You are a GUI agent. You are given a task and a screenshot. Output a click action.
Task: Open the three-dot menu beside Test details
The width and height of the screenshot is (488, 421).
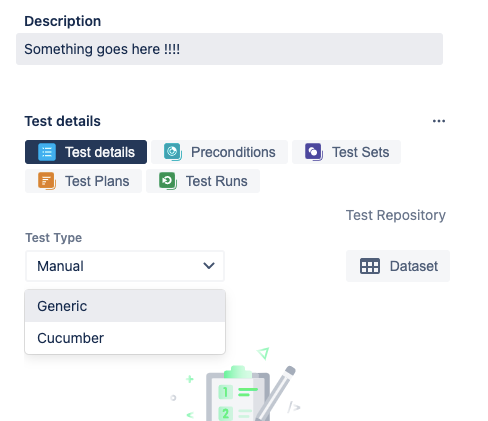coord(439,121)
